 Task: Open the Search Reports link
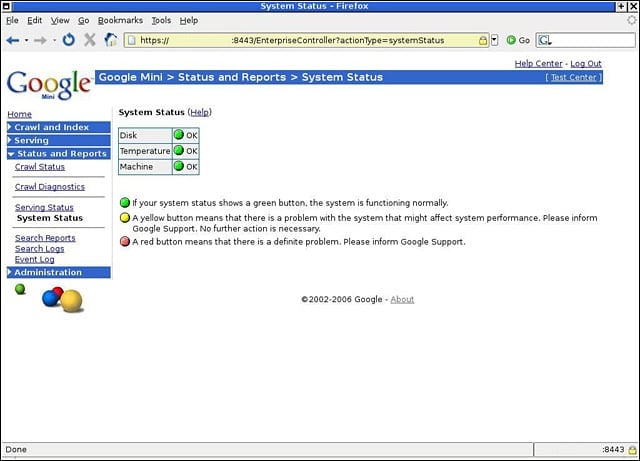[45, 238]
